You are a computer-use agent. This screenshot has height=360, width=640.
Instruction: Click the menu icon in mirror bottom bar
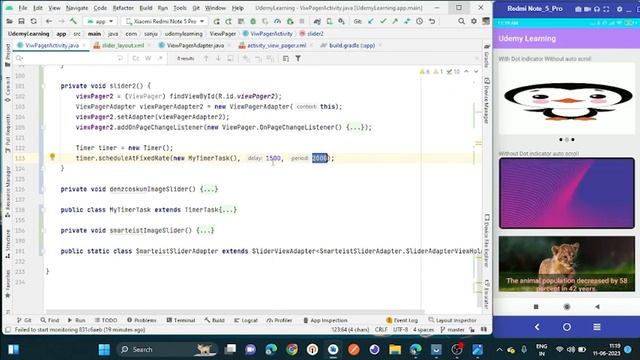tap(597, 327)
